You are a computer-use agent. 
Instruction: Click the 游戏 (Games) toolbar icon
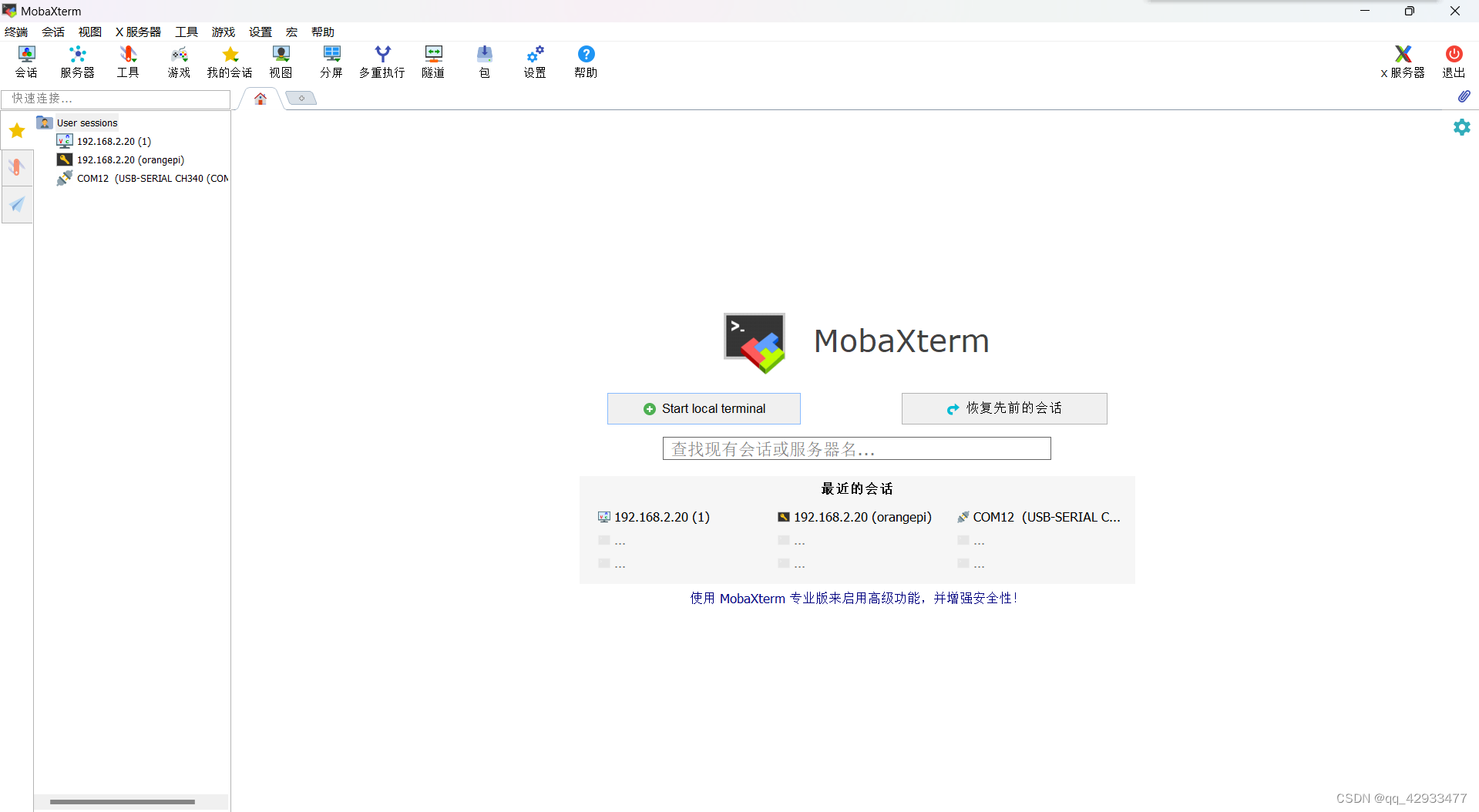point(179,62)
